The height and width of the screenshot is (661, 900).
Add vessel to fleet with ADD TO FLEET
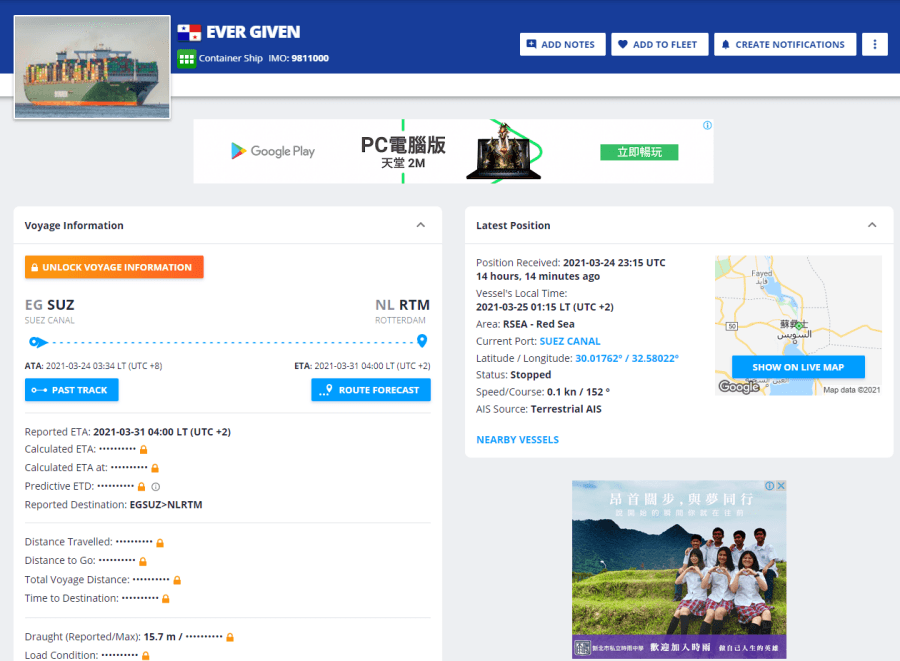(x=660, y=44)
